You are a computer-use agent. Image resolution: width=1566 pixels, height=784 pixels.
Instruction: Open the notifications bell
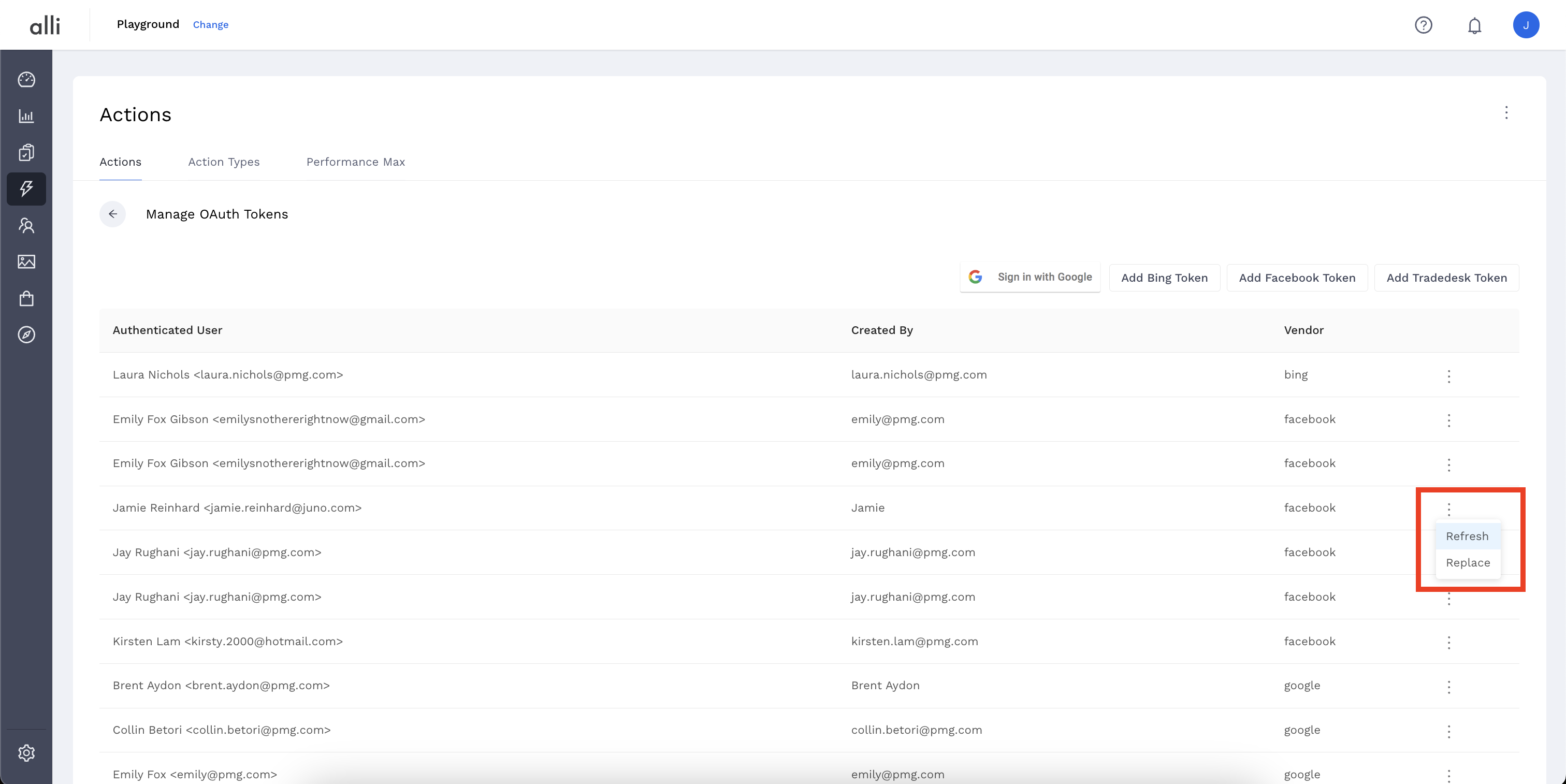point(1474,25)
